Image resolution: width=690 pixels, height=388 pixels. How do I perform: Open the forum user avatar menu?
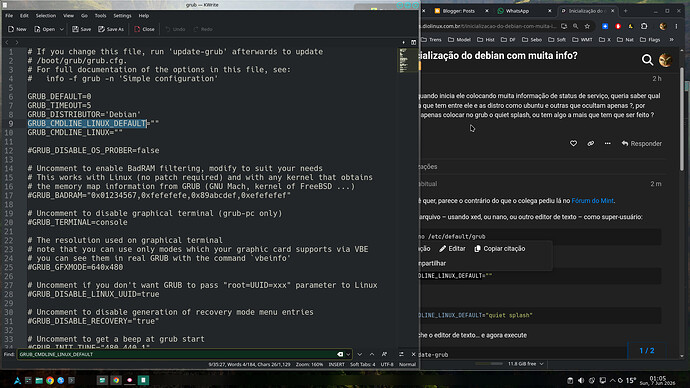coord(665,60)
